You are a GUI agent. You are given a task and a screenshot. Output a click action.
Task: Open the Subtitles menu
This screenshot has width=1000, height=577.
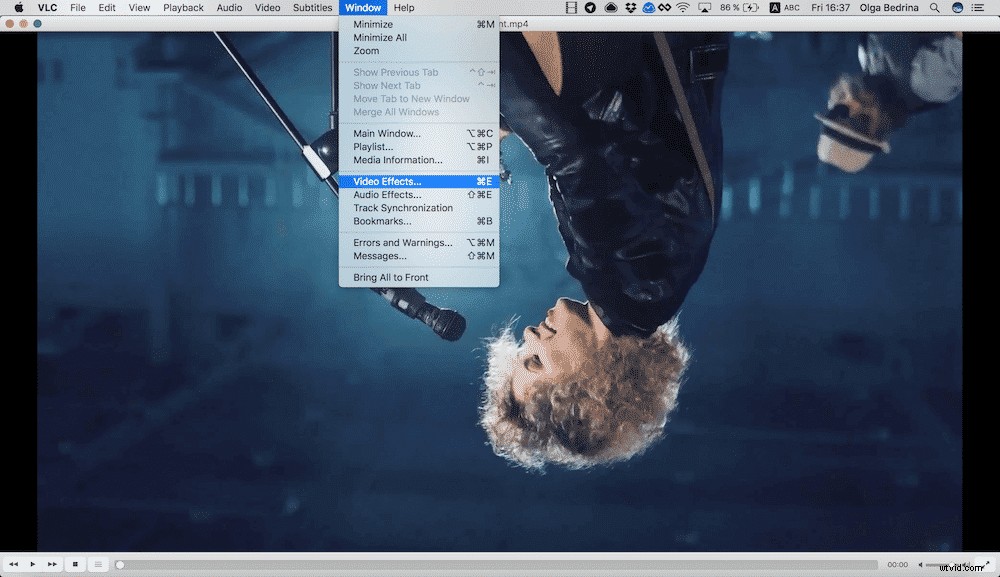click(x=312, y=8)
